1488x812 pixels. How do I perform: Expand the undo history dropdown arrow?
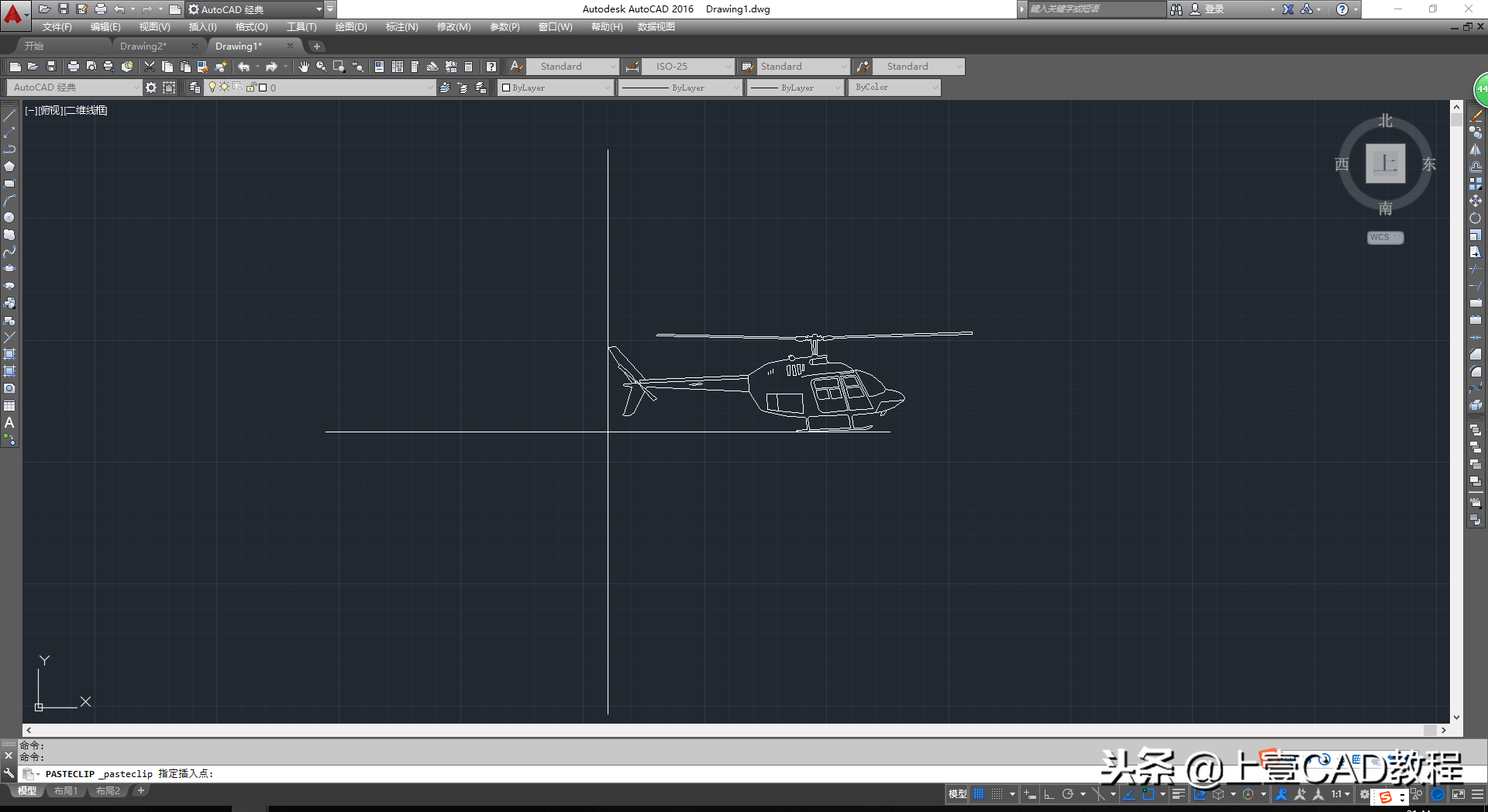[x=133, y=9]
